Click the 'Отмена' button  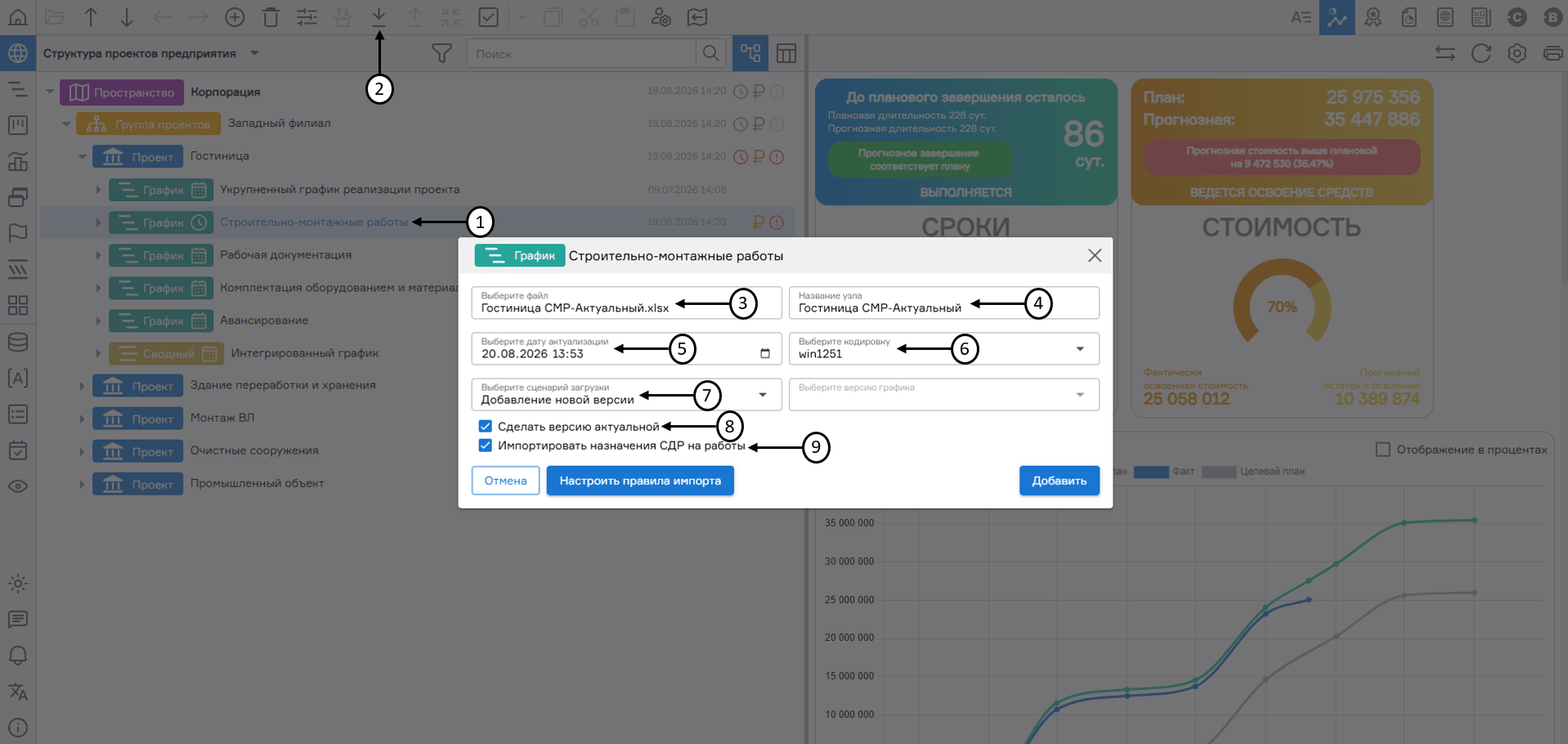[505, 481]
